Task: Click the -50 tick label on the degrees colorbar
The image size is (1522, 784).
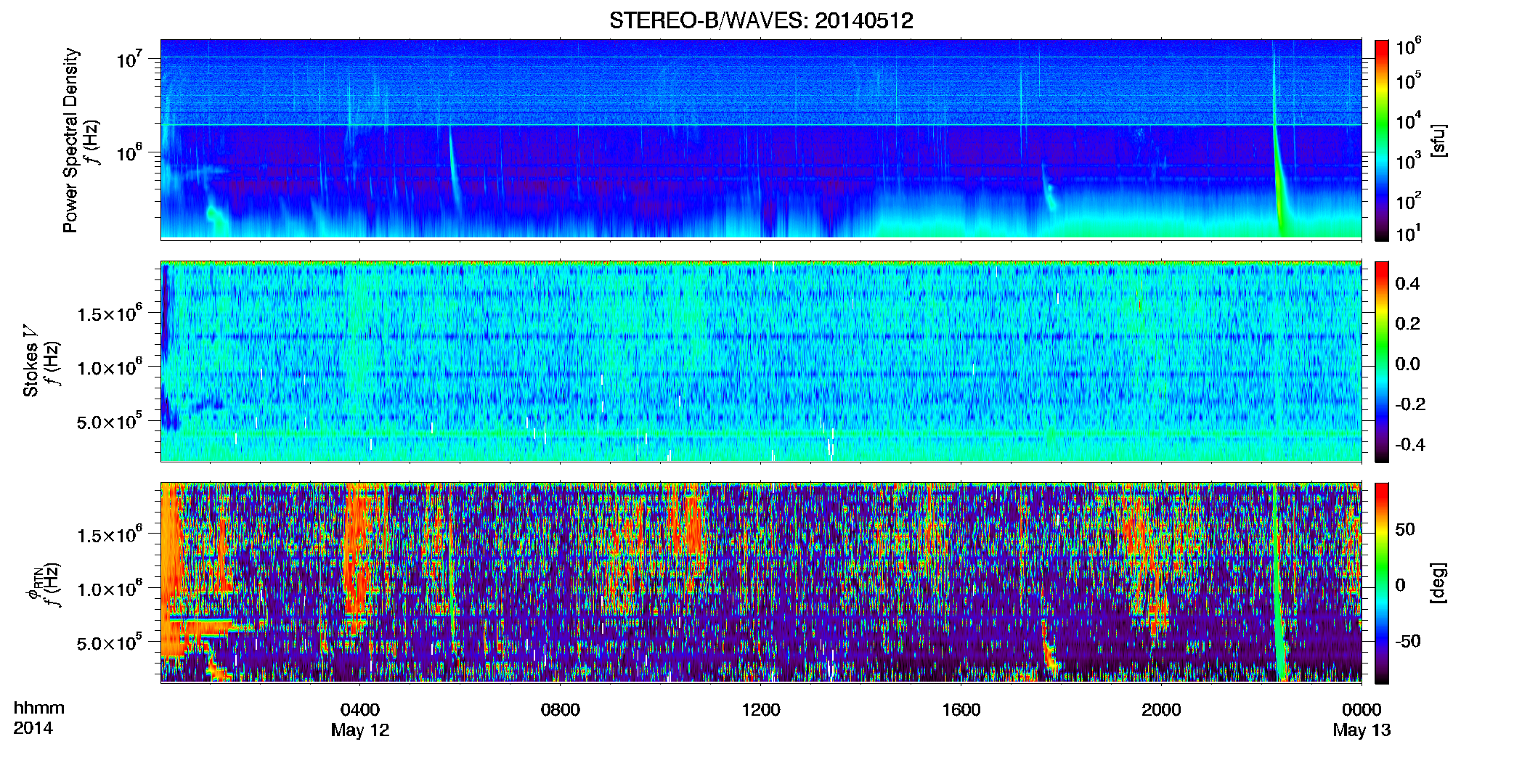Action: (x=1408, y=641)
